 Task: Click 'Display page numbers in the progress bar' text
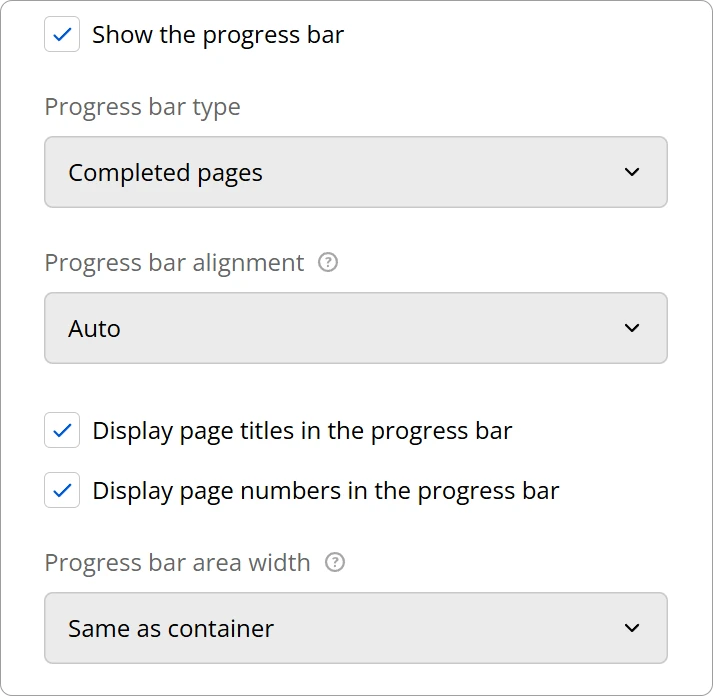point(325,491)
